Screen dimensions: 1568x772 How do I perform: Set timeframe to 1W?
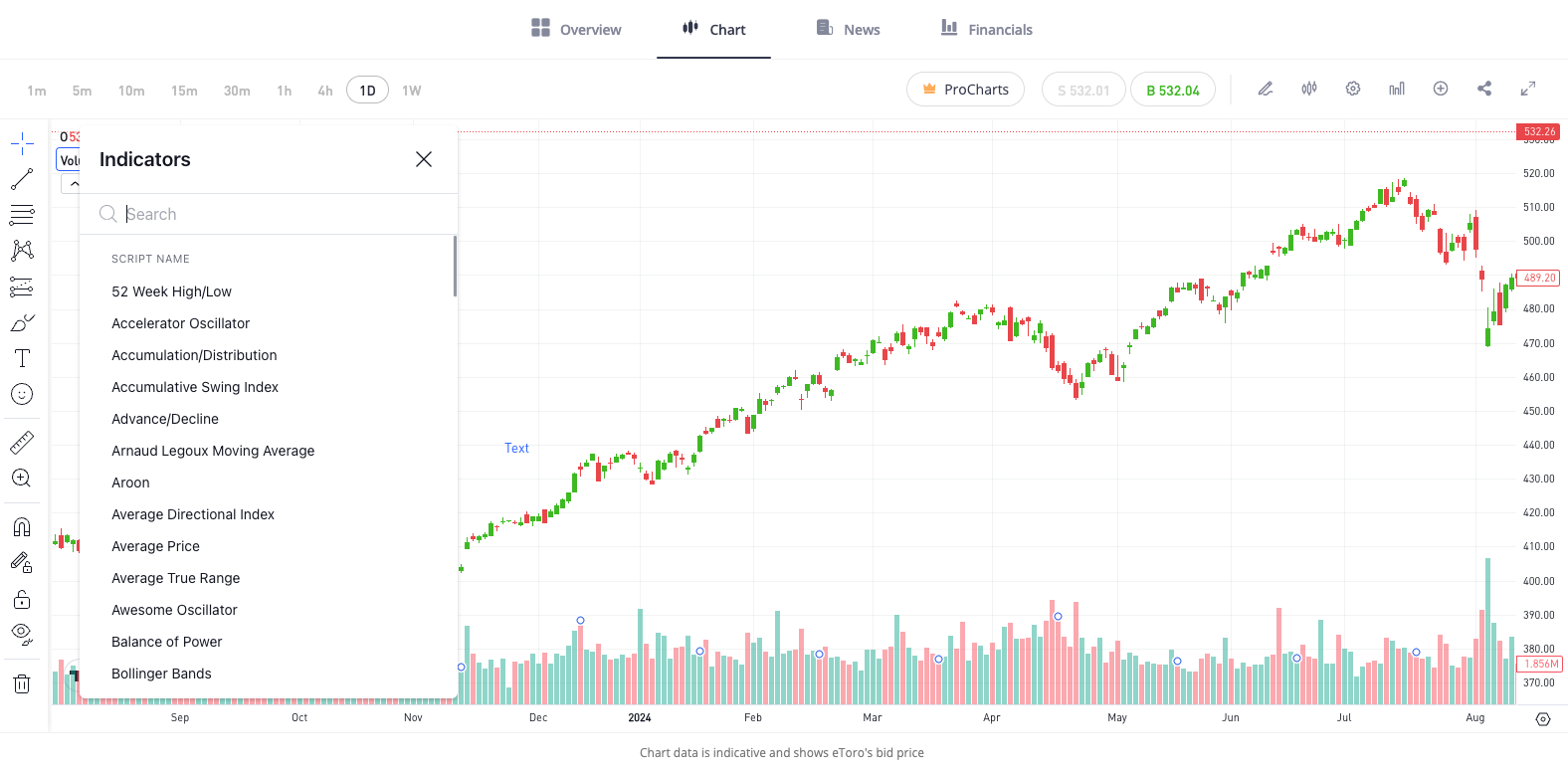(412, 91)
